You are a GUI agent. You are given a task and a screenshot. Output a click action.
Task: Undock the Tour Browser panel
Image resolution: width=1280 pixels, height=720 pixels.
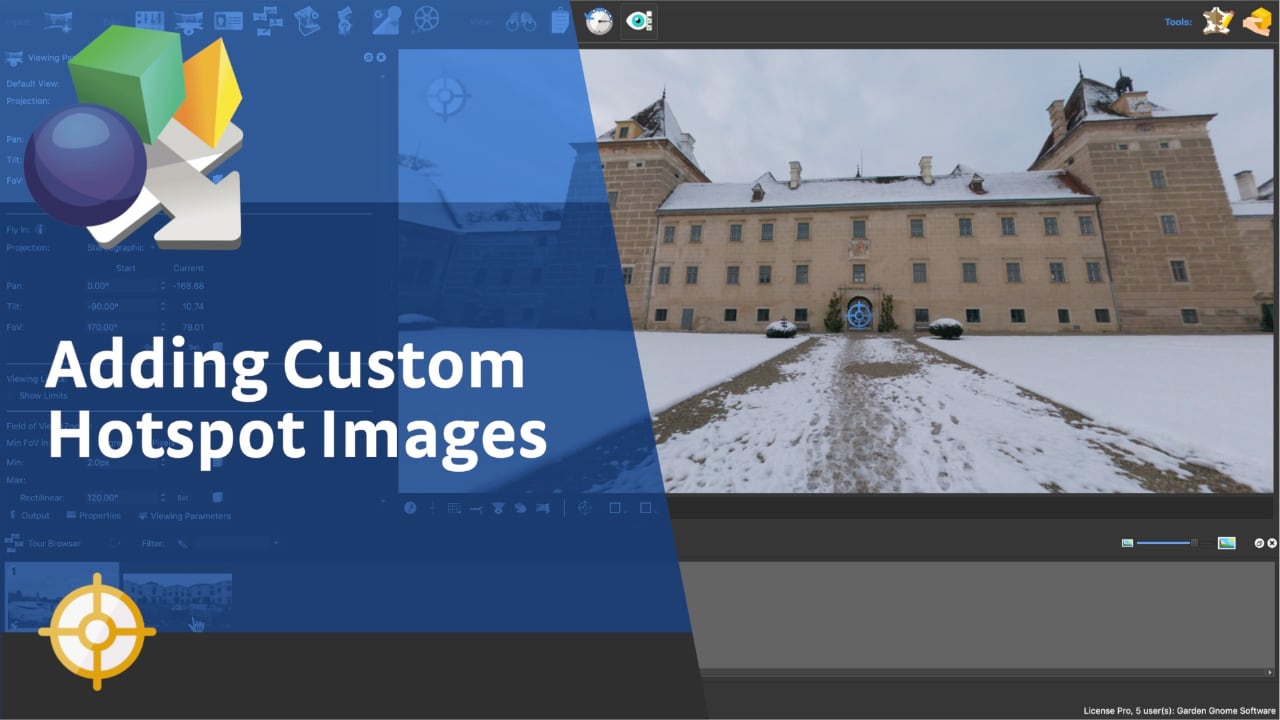tap(1259, 543)
